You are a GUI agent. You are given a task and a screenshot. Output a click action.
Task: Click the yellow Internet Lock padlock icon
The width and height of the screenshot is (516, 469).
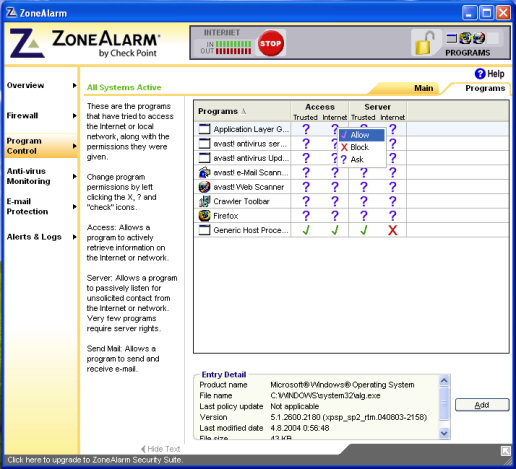point(424,43)
